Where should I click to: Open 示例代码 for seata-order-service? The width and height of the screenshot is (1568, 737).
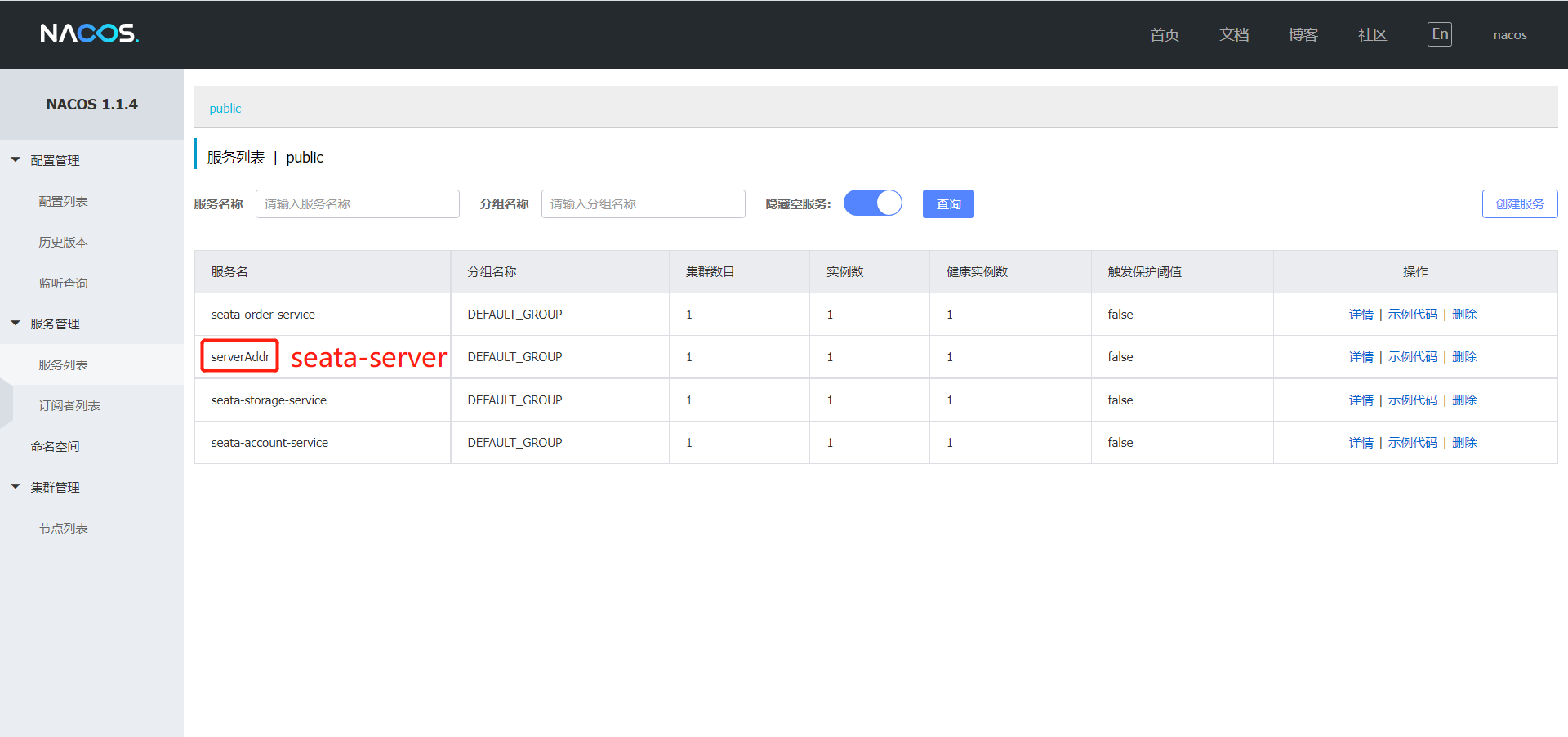pos(1413,315)
